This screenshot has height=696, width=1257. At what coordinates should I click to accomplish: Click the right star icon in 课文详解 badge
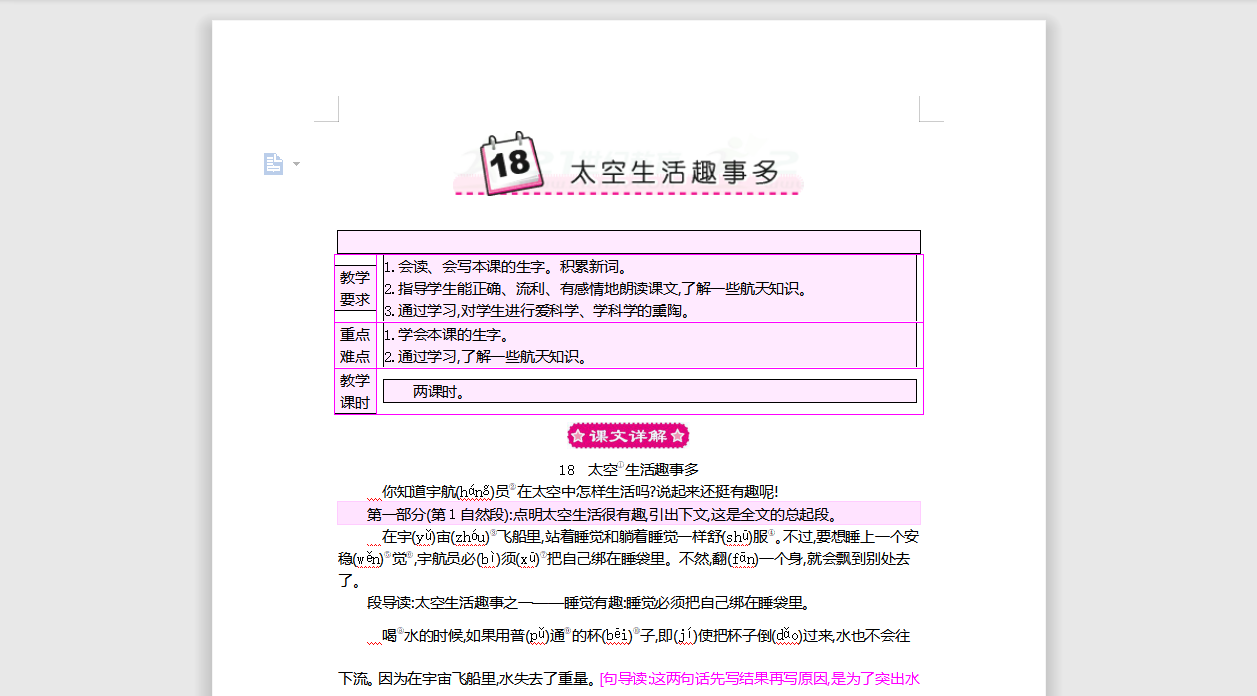[x=676, y=435]
